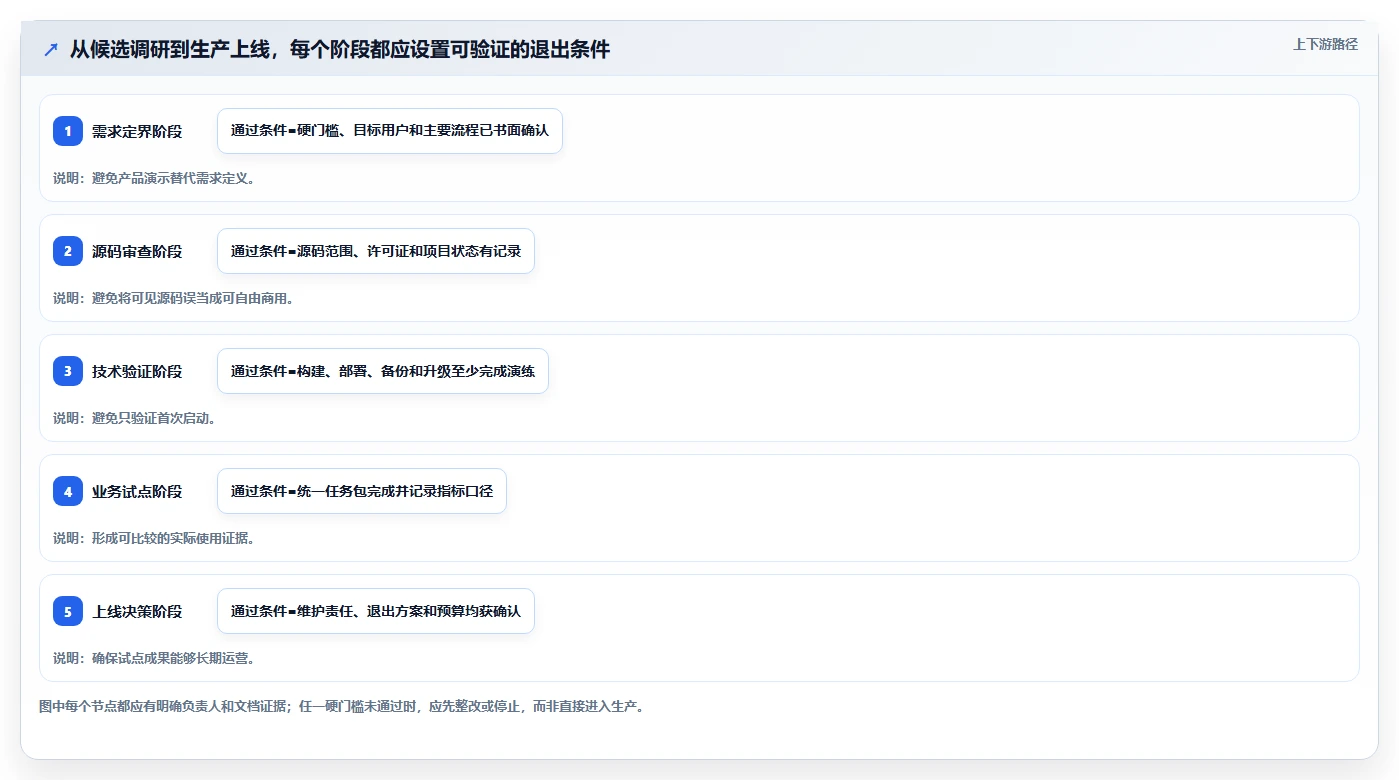
Task: Click the note 避免产品演示替代需求定义
Action: (154, 178)
